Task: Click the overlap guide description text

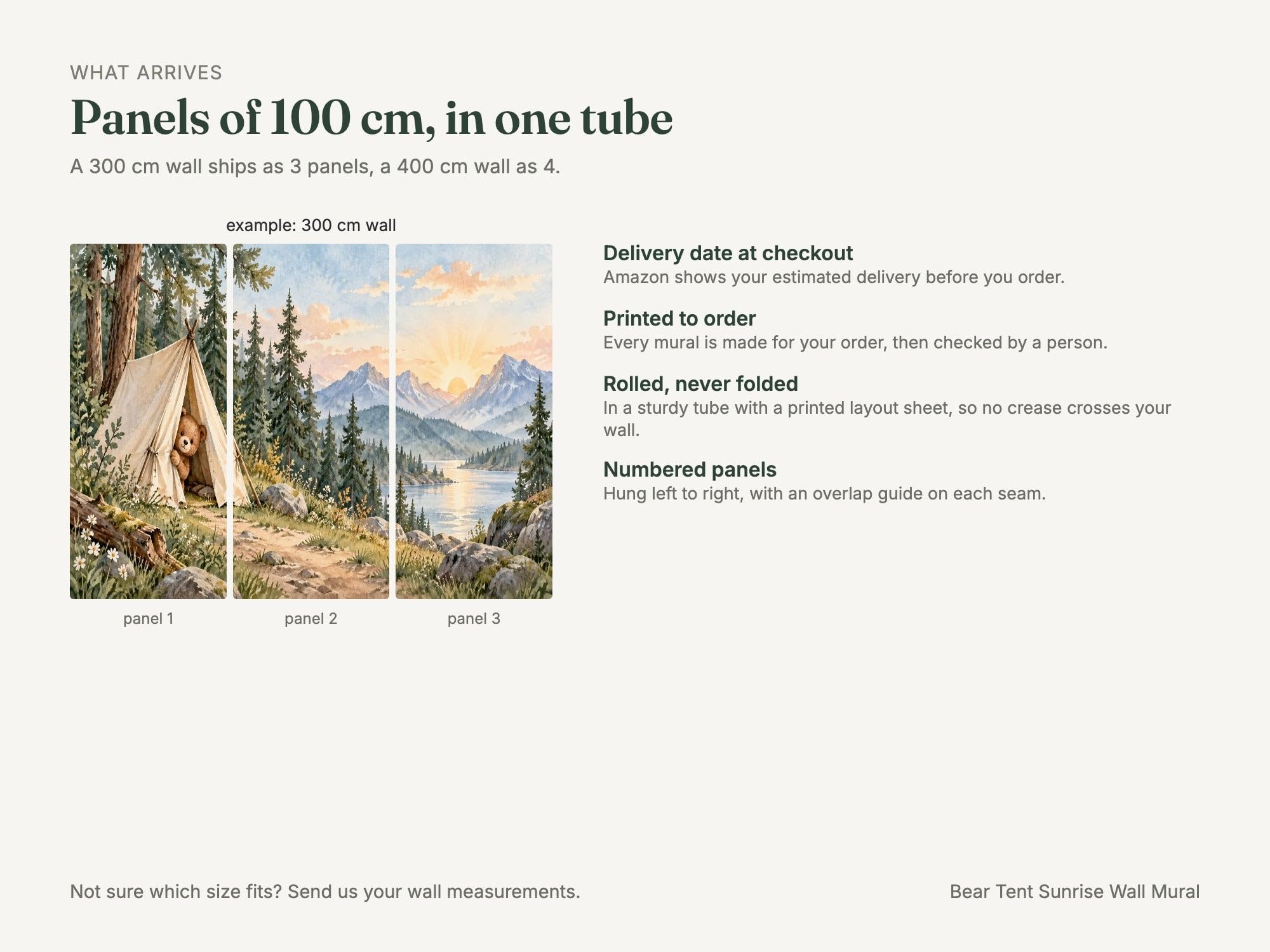Action: click(824, 494)
